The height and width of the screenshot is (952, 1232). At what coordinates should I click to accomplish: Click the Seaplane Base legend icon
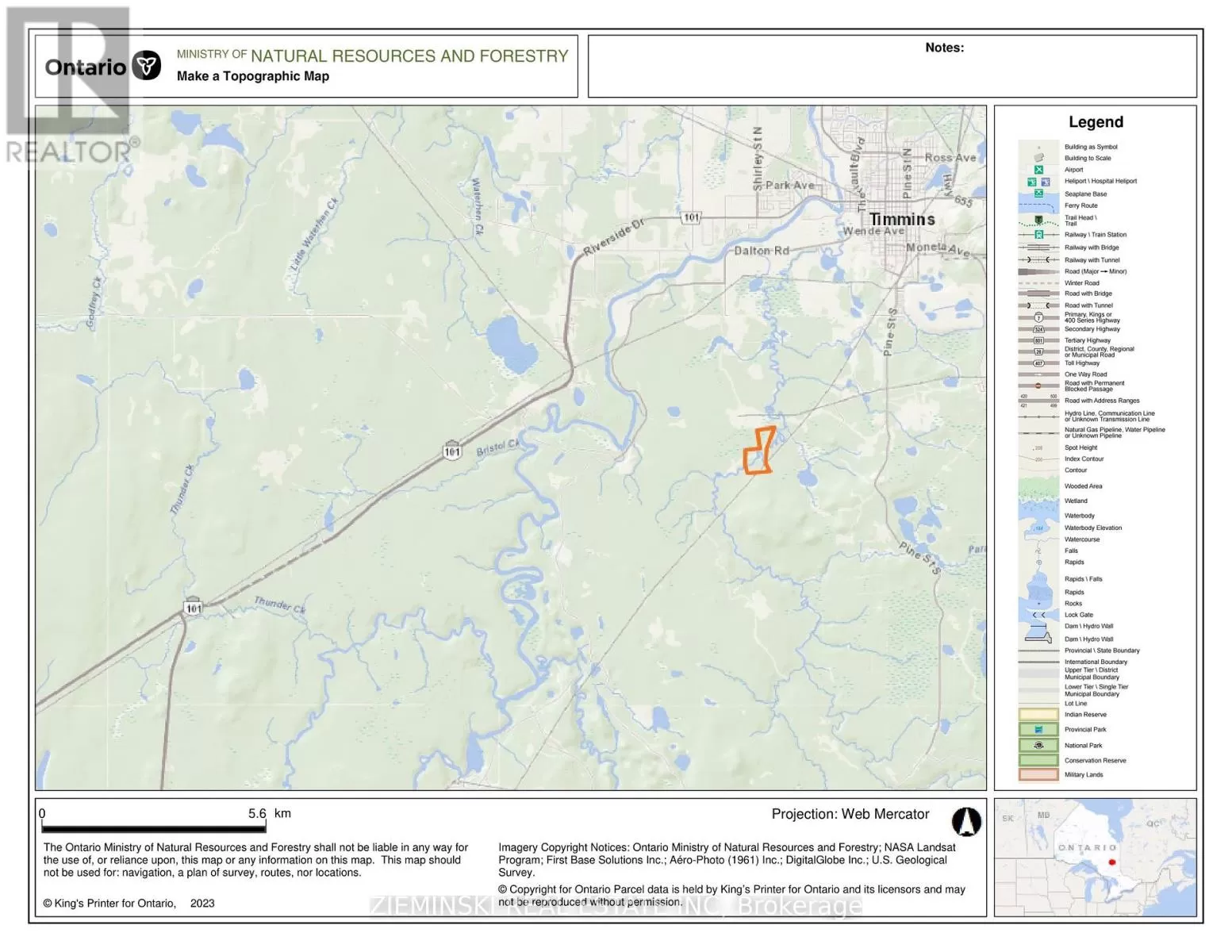pyautogui.click(x=1038, y=194)
